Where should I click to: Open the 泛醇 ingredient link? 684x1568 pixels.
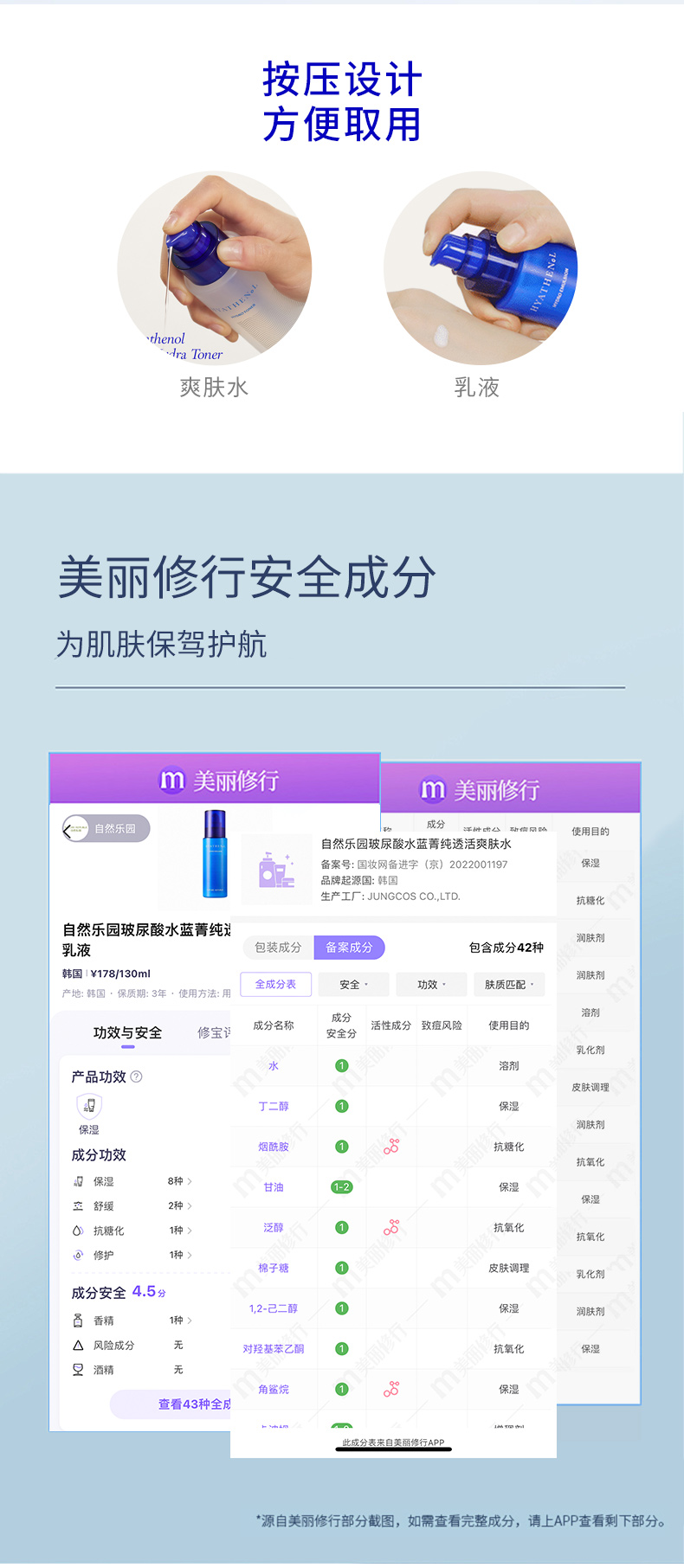point(274,1227)
